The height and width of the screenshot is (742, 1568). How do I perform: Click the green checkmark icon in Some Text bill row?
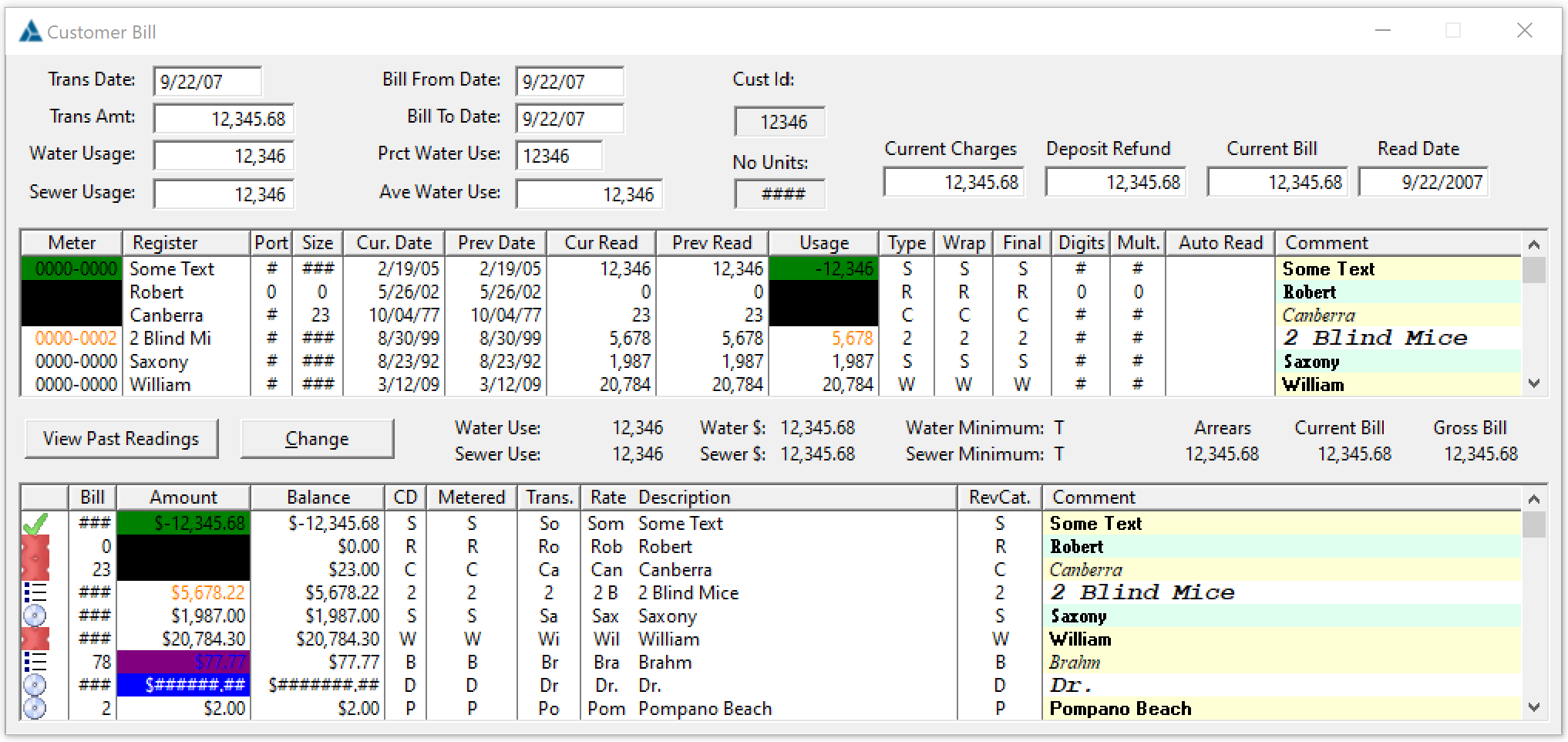pyautogui.click(x=35, y=524)
